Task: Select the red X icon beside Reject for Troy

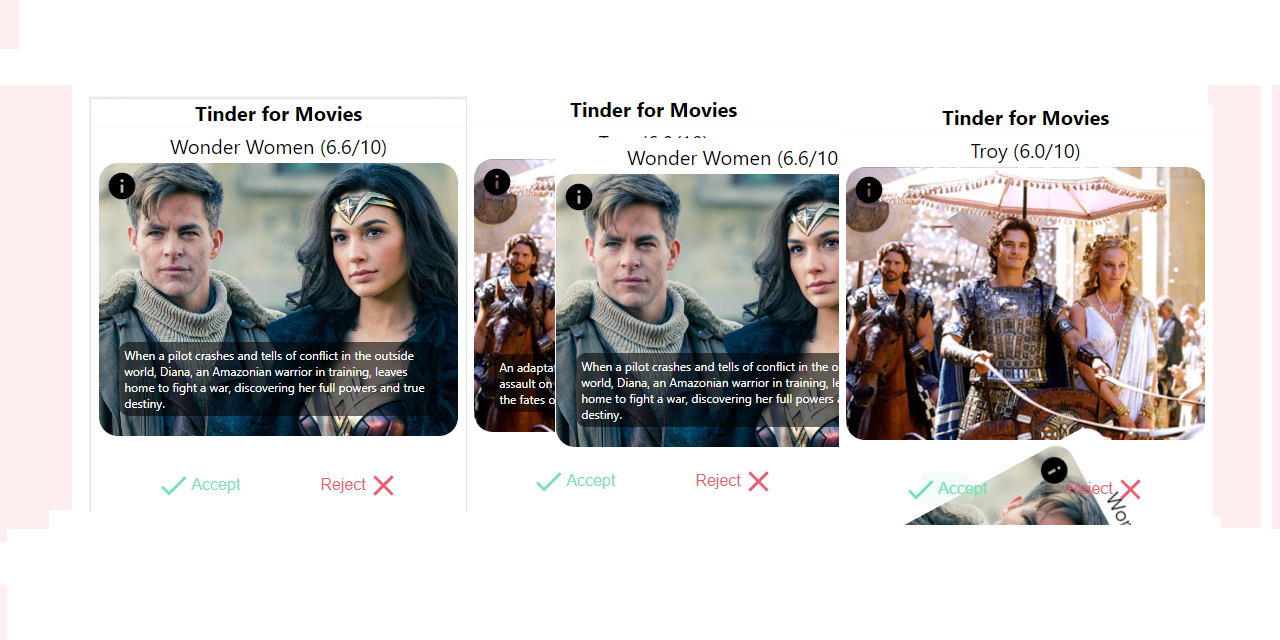Action: click(x=1130, y=488)
